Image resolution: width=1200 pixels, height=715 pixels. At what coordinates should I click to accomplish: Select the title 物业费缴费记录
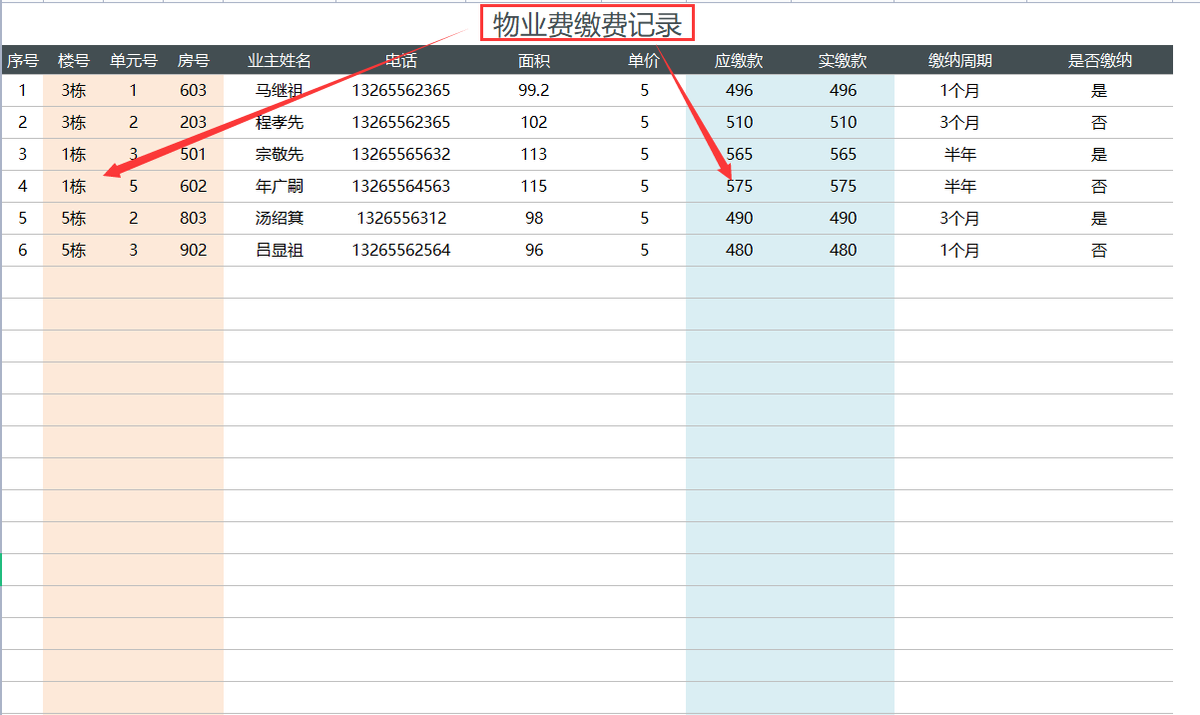tap(589, 21)
